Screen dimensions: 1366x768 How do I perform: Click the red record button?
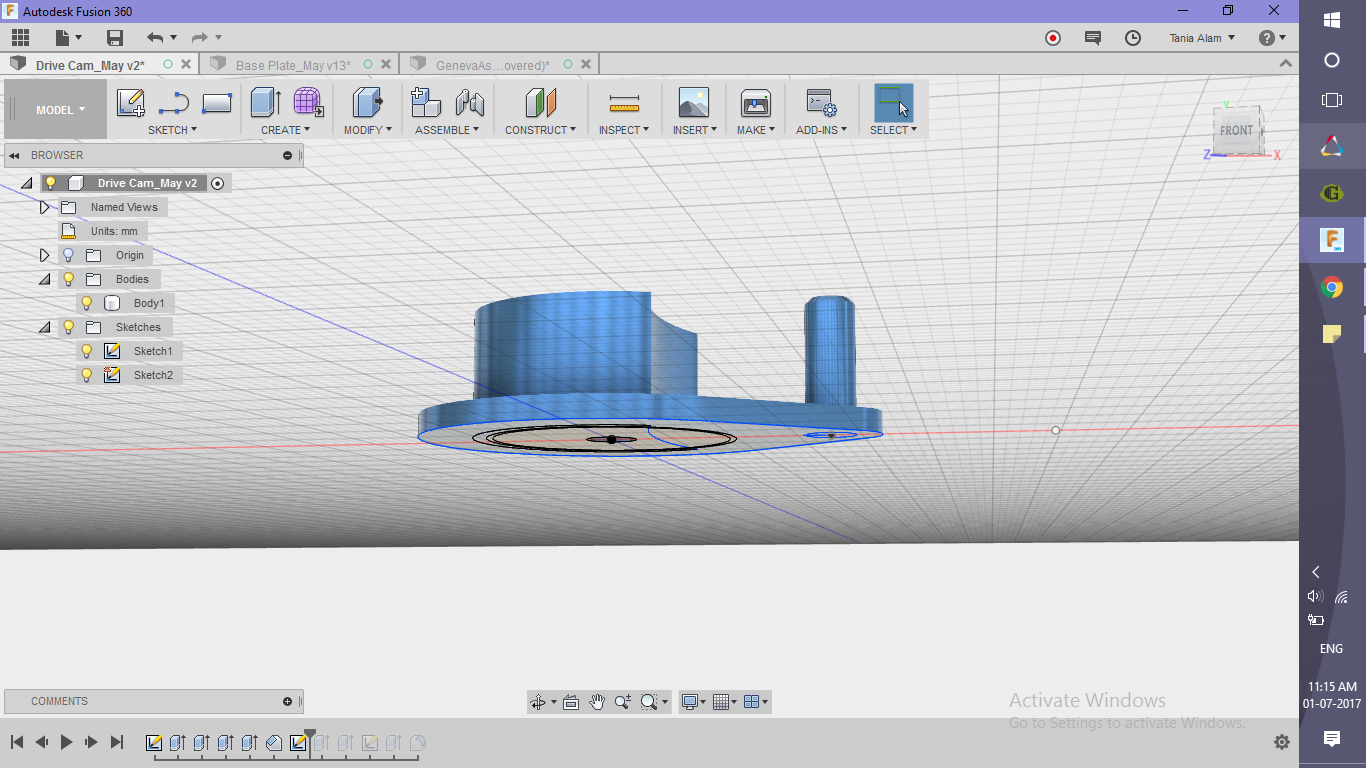[1053, 38]
